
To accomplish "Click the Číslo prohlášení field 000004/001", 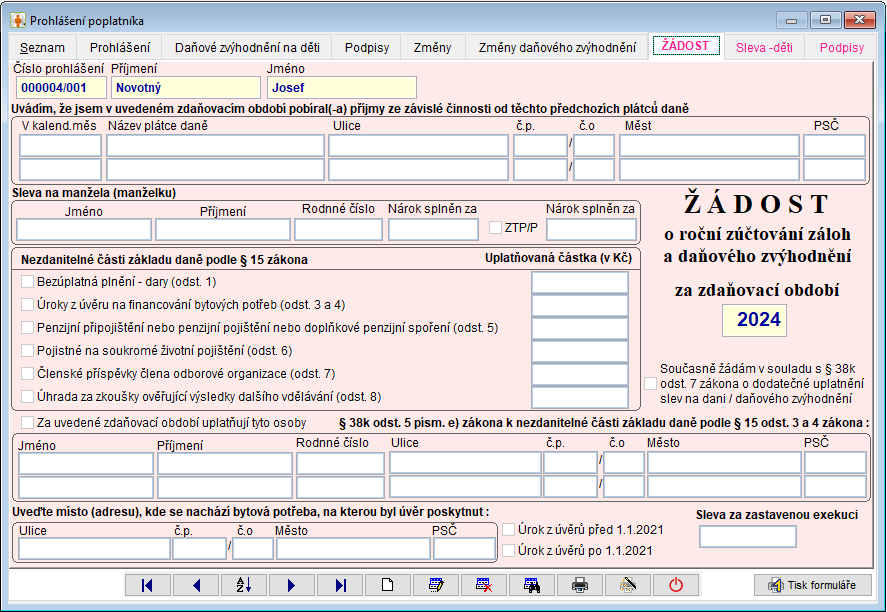I will (61, 88).
